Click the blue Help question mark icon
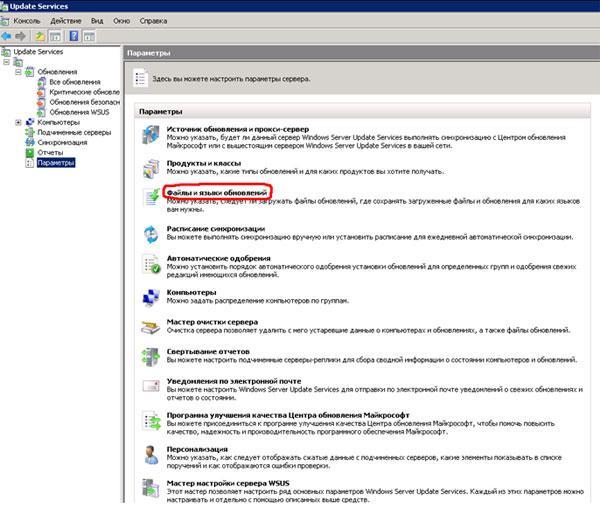Screen dimensions: 600x515 click(74, 35)
